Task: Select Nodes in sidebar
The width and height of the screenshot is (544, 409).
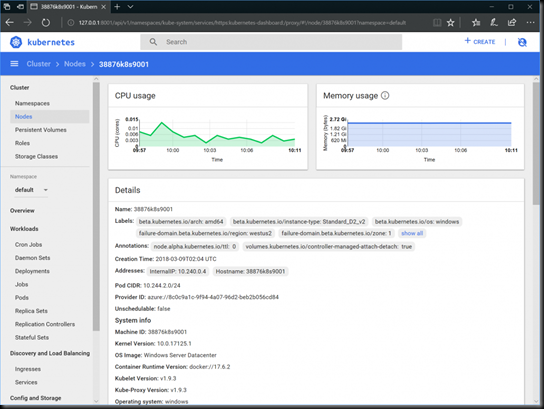Action: point(50,117)
